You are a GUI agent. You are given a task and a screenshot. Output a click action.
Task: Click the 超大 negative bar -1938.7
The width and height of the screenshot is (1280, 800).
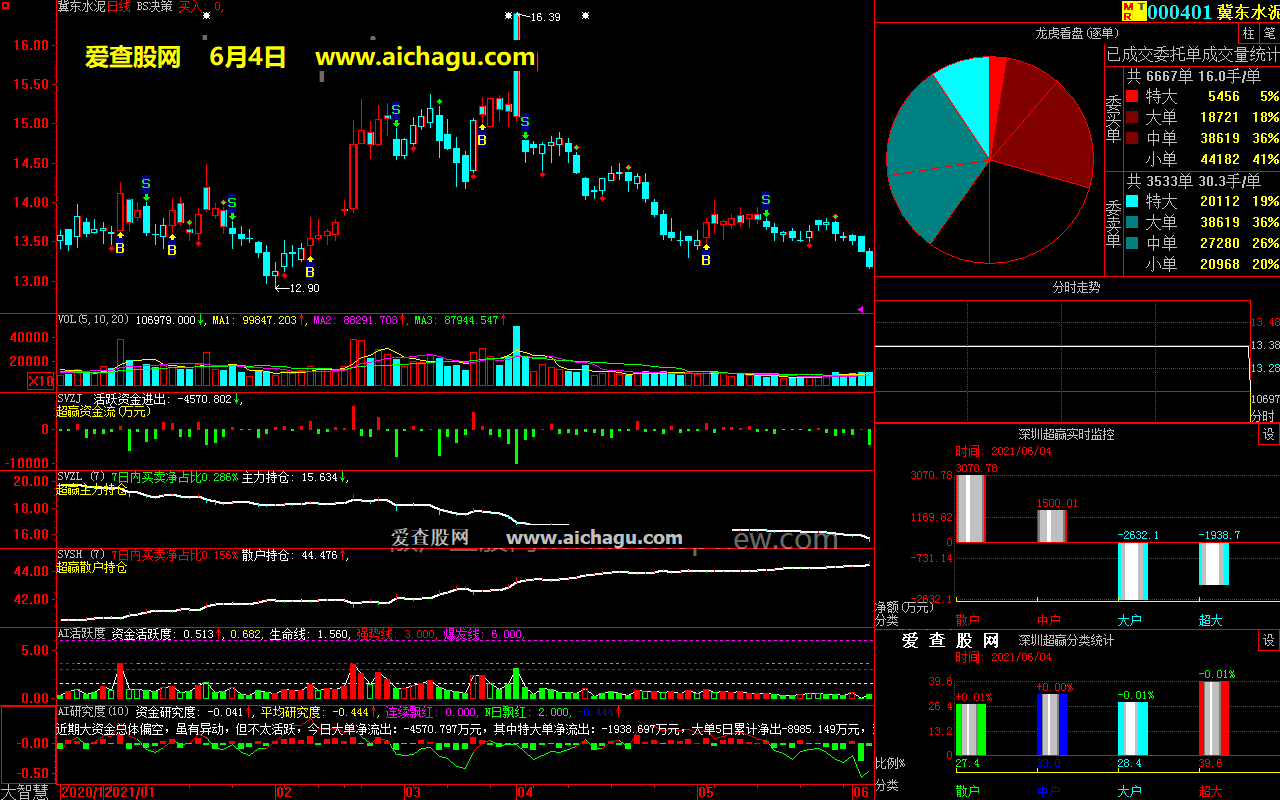1214,564
